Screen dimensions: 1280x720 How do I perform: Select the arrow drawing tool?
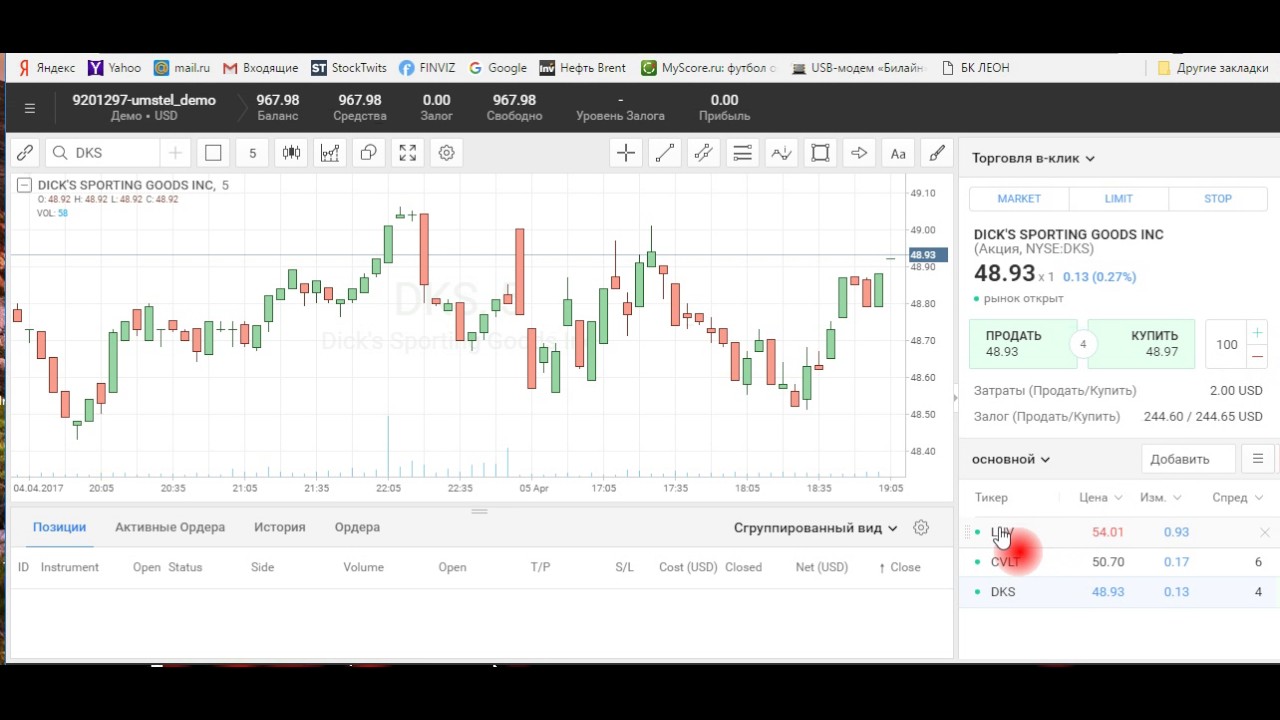(x=859, y=153)
